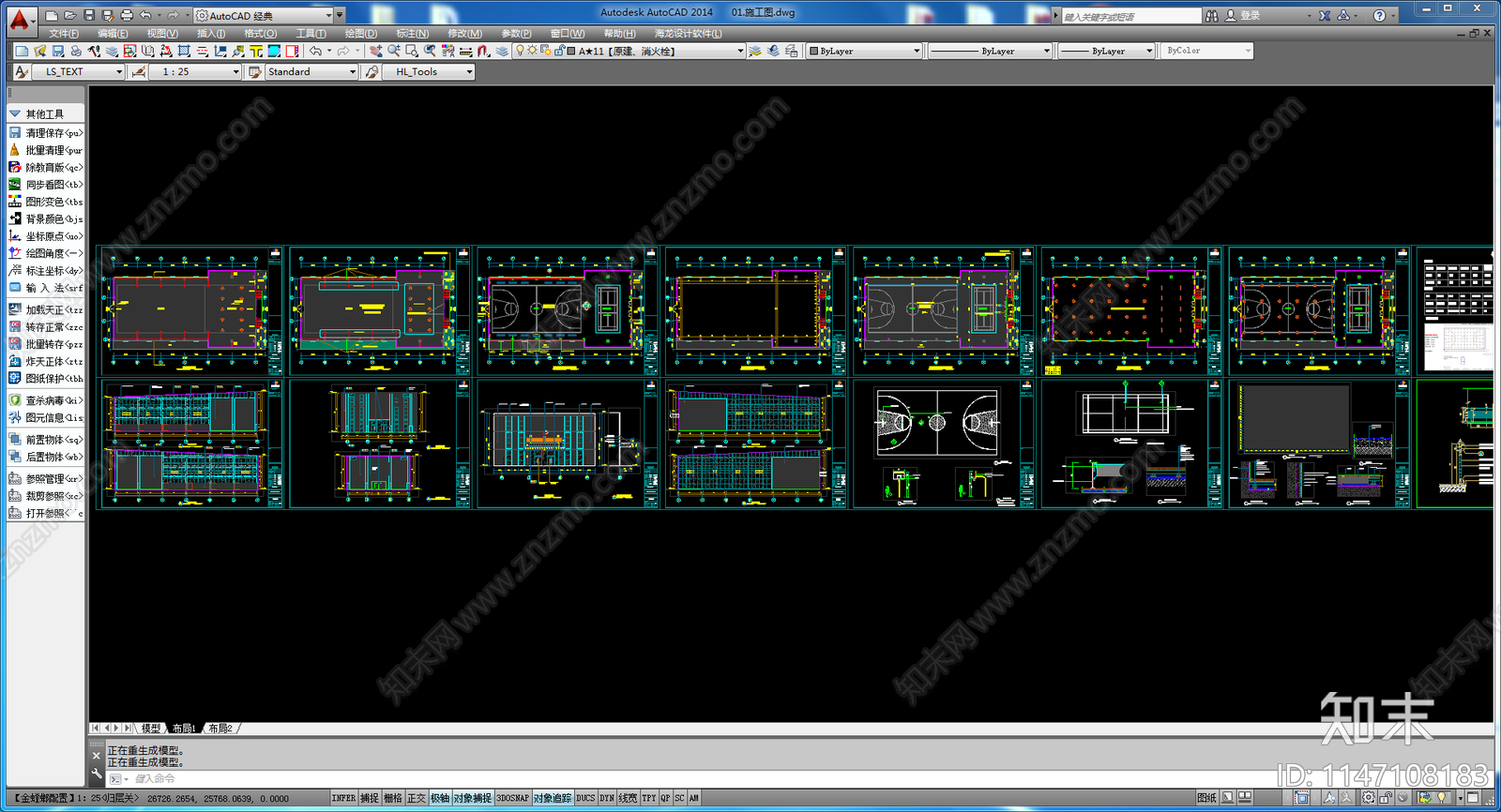
Task: Click the Layer Properties Manager icon beside layer dropdown
Action: (502, 51)
